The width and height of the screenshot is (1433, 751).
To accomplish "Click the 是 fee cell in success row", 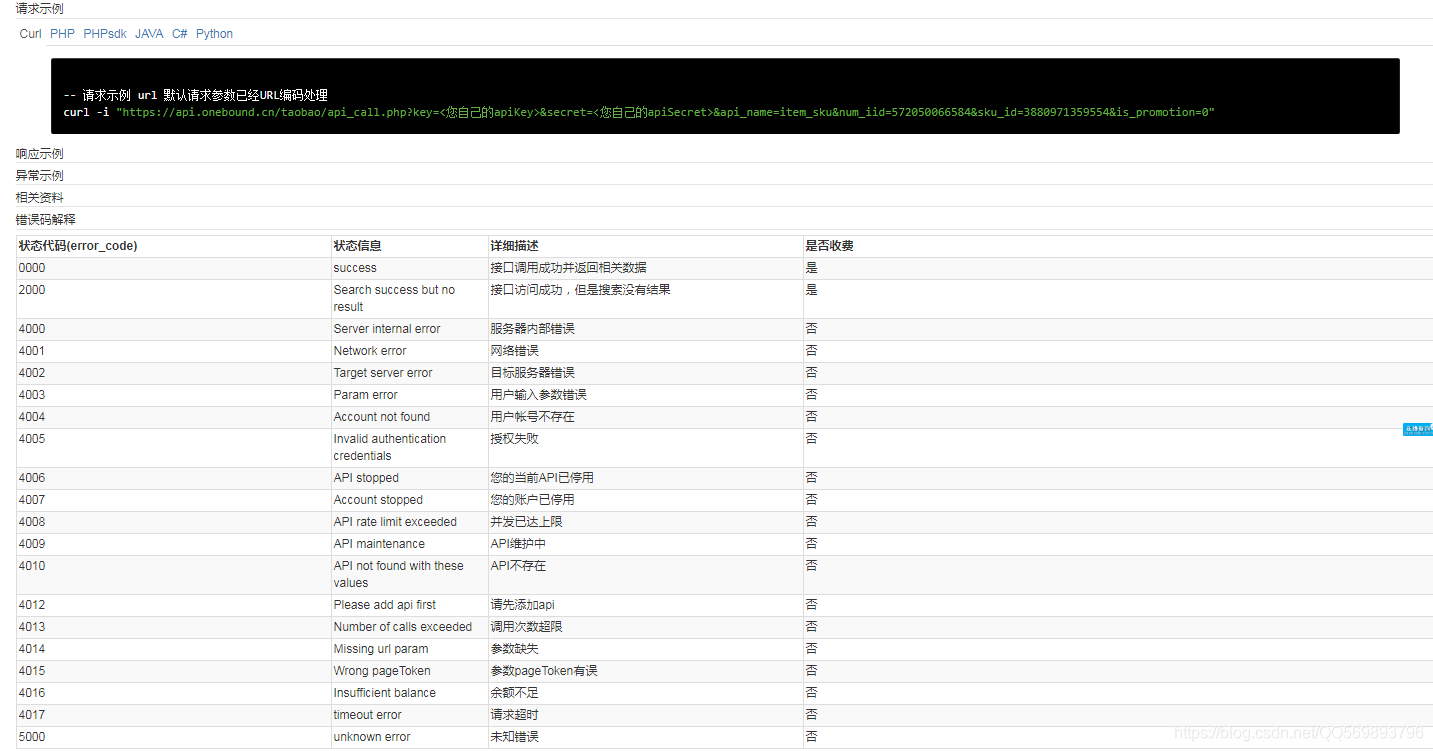I will pyautogui.click(x=1118, y=268).
